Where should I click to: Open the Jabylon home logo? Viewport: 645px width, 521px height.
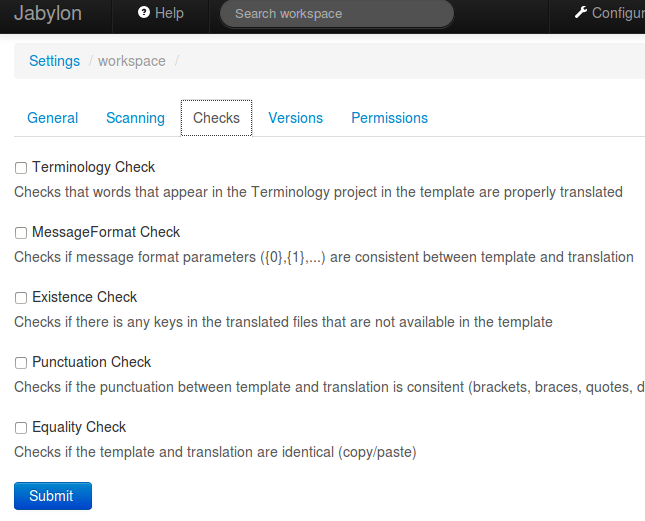click(x=48, y=14)
